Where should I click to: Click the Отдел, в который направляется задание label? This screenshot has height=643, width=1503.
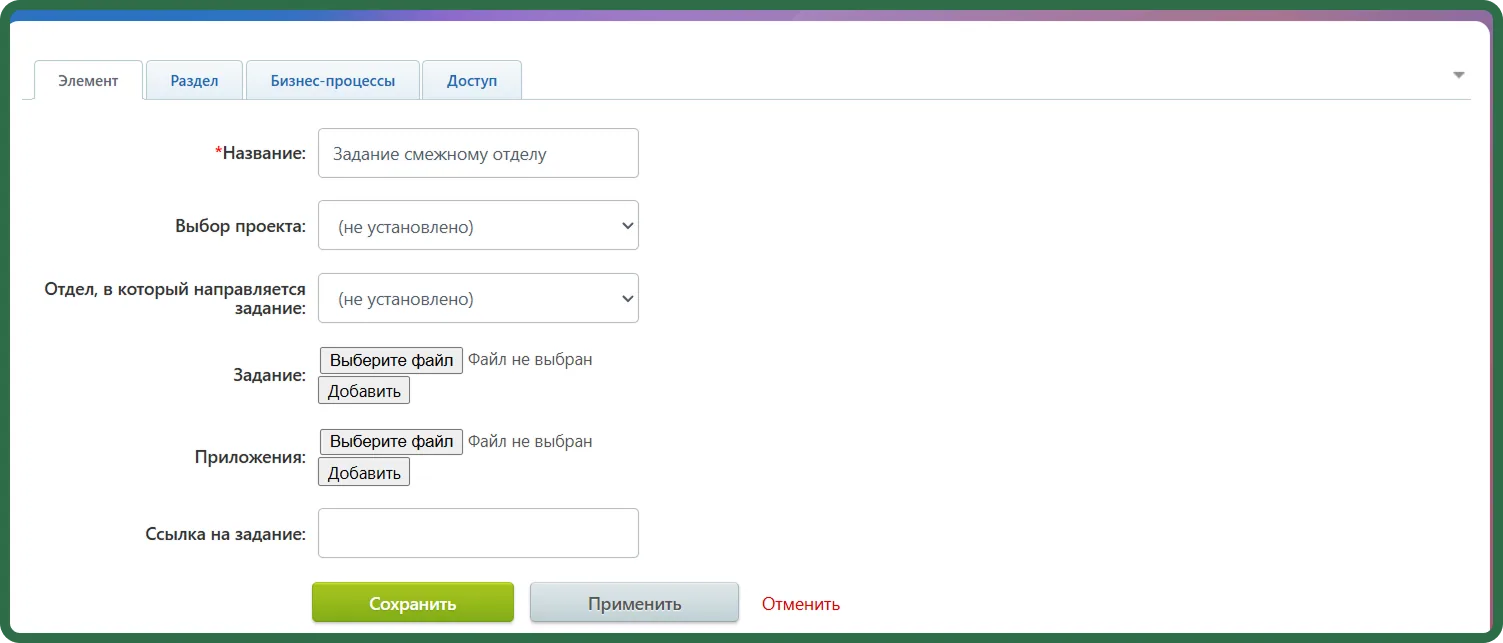175,299
